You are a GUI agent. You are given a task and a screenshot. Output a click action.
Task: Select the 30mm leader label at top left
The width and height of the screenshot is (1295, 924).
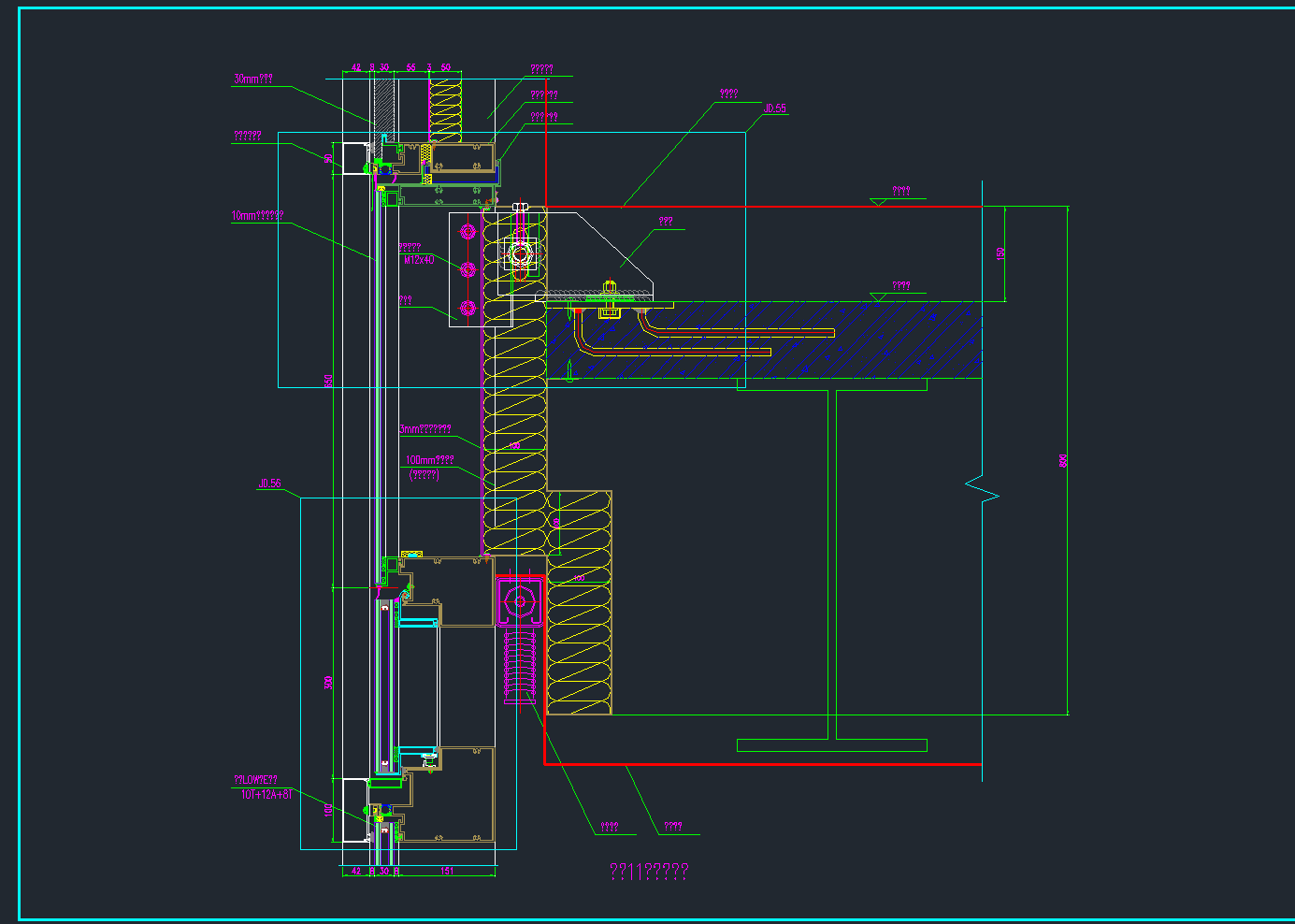click(252, 79)
